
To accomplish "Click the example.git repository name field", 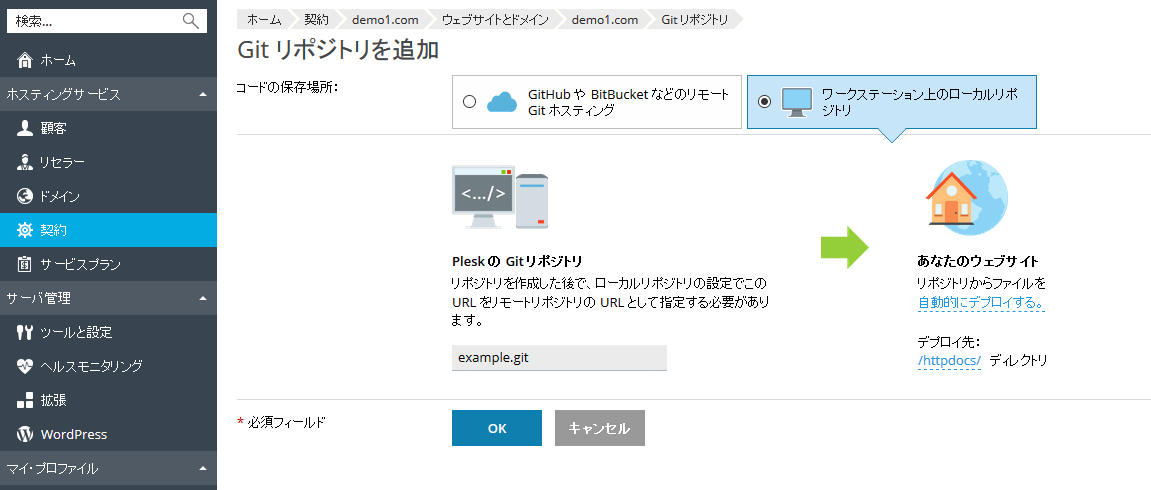I will tap(559, 358).
